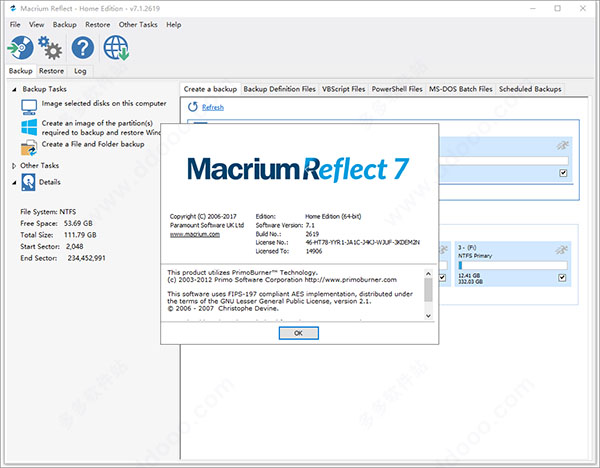This screenshot has height=468, width=600.
Task: Click the Paramount Software UK Ltd text
Action: pyautogui.click(x=207, y=225)
